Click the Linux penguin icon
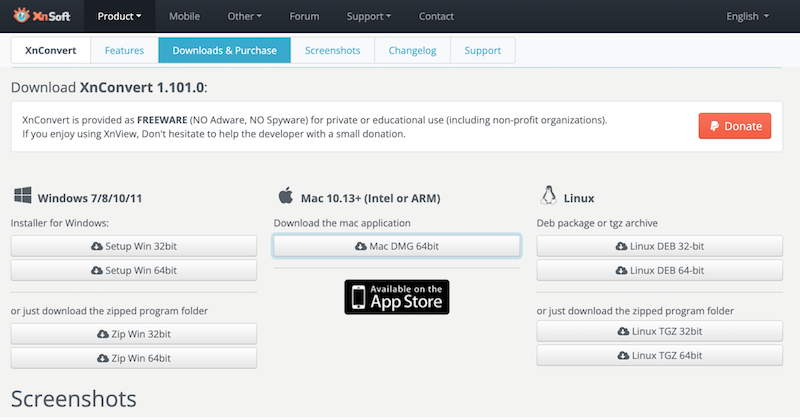 coord(548,195)
